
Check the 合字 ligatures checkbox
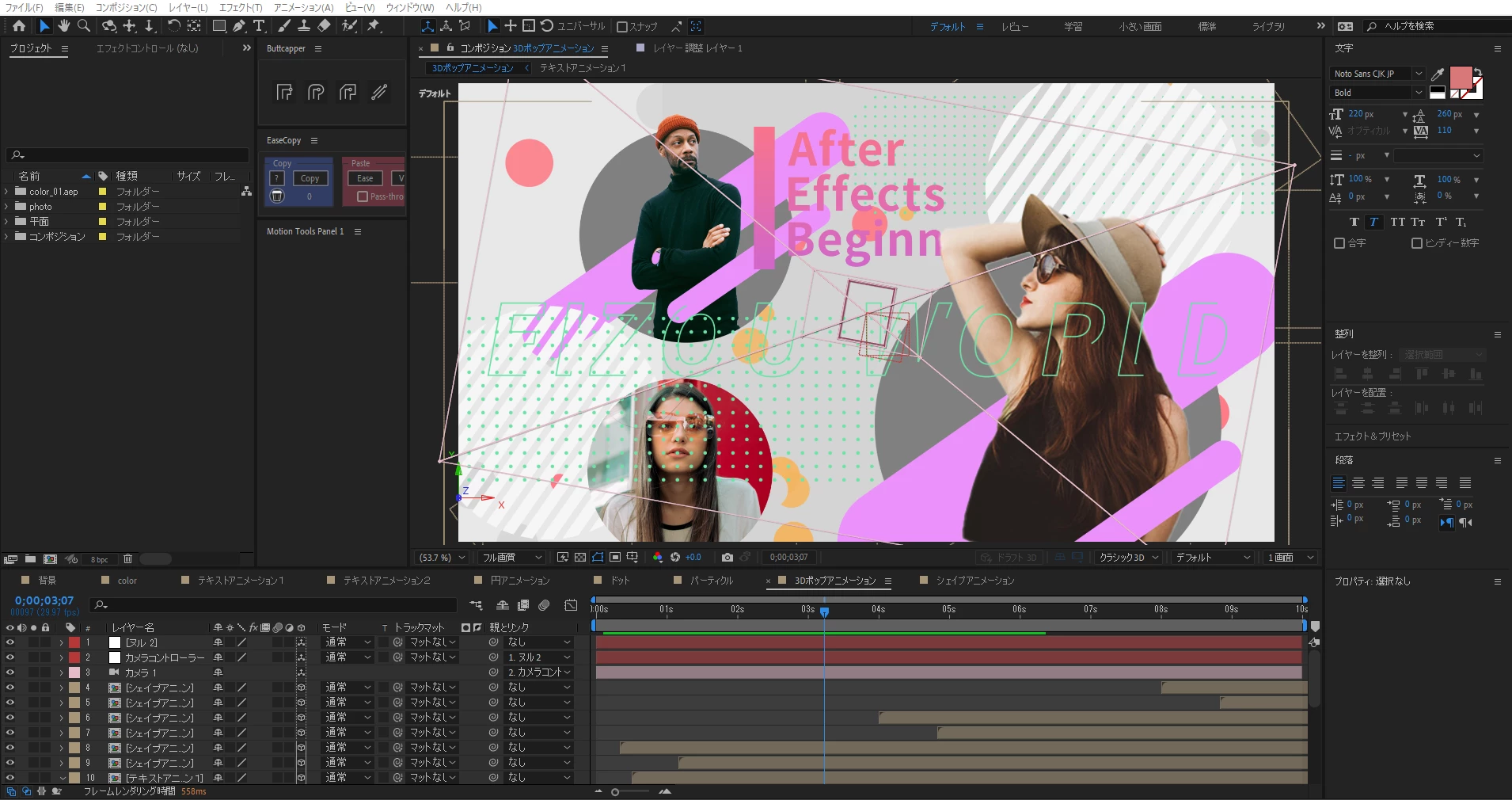pos(1339,243)
